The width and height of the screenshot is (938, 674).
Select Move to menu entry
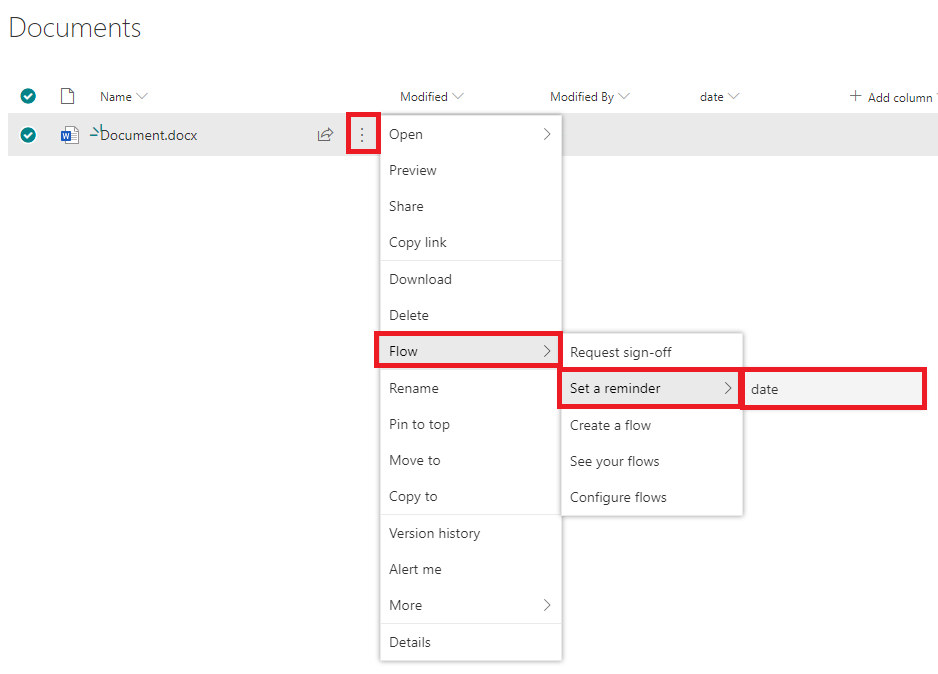(471, 460)
